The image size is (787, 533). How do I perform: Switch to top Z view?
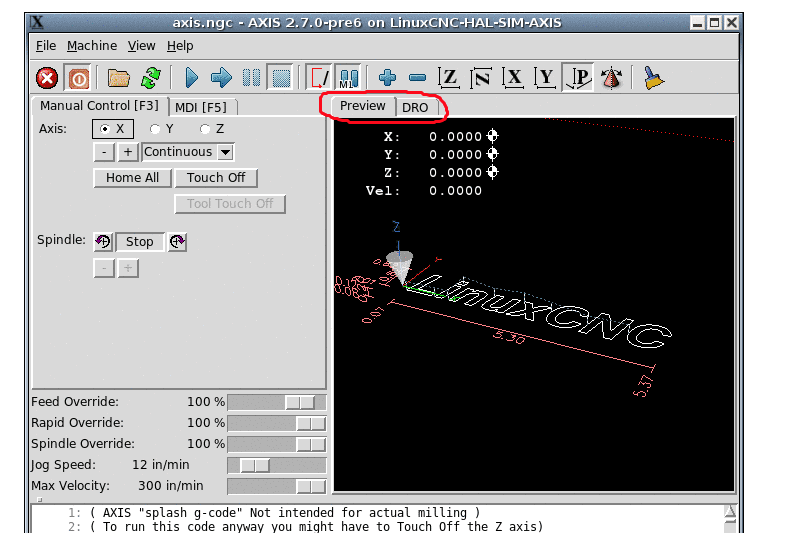(449, 78)
